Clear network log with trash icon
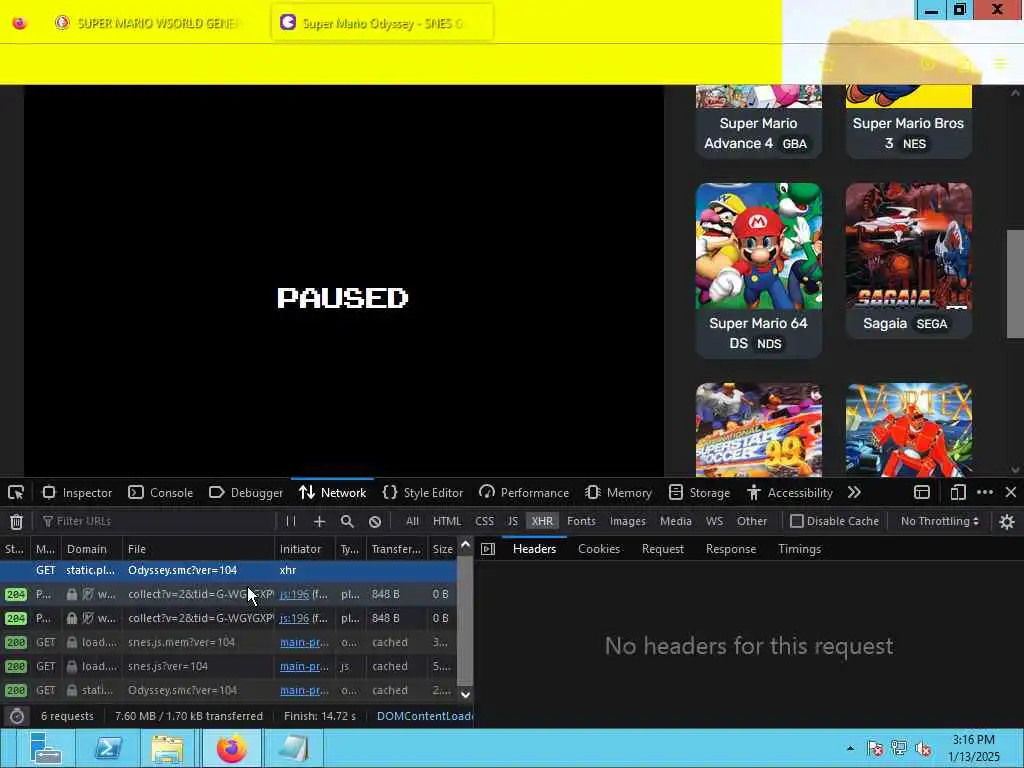Image resolution: width=1024 pixels, height=768 pixels. (16, 521)
